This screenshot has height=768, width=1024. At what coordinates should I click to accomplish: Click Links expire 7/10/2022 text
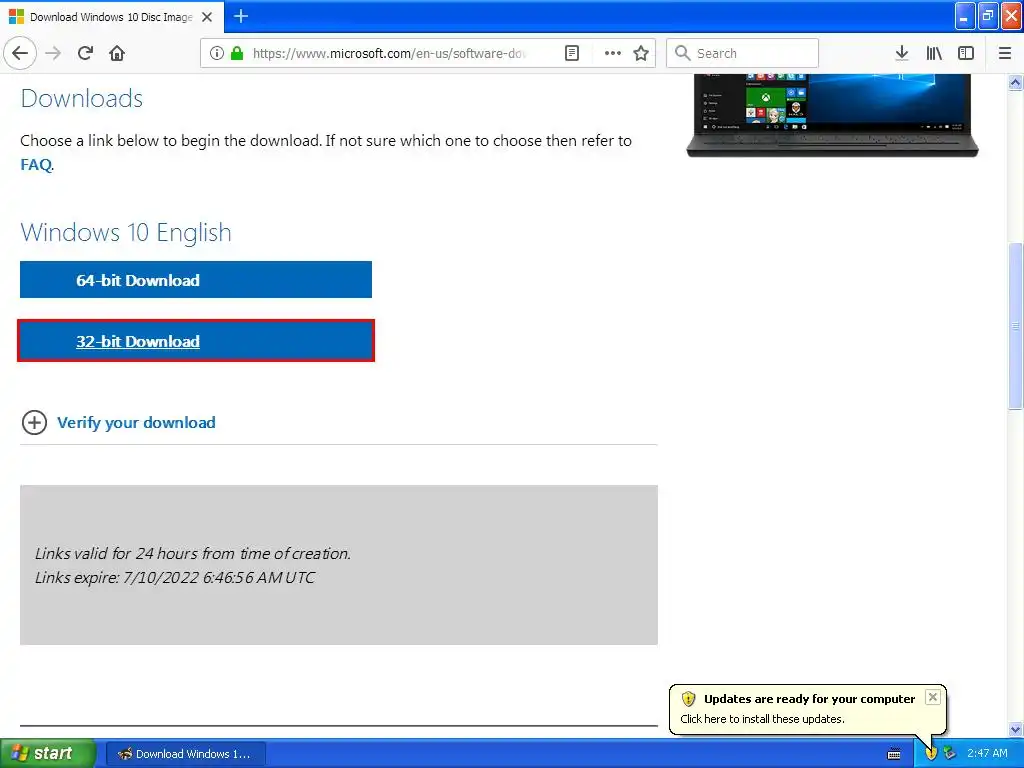click(x=175, y=577)
